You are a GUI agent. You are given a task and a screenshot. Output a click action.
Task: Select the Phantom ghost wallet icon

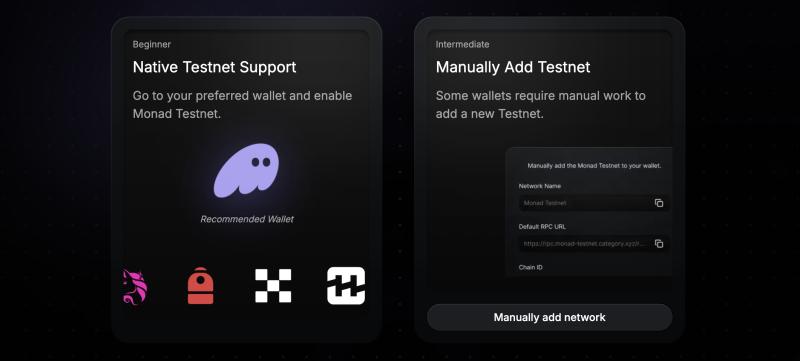(x=246, y=170)
